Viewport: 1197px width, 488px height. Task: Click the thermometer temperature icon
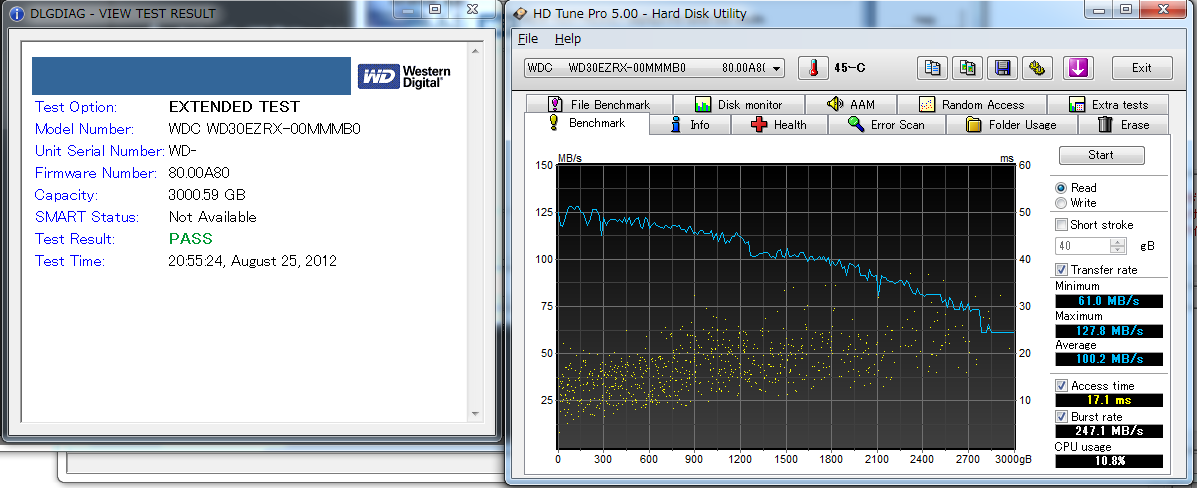[814, 68]
